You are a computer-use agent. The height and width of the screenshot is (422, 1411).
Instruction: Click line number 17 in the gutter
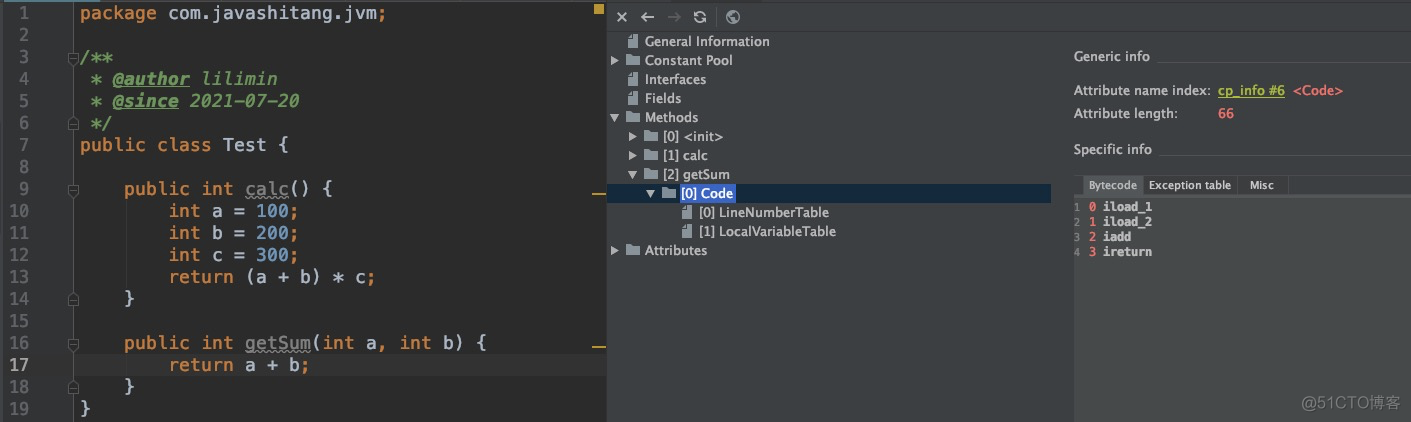pos(18,365)
